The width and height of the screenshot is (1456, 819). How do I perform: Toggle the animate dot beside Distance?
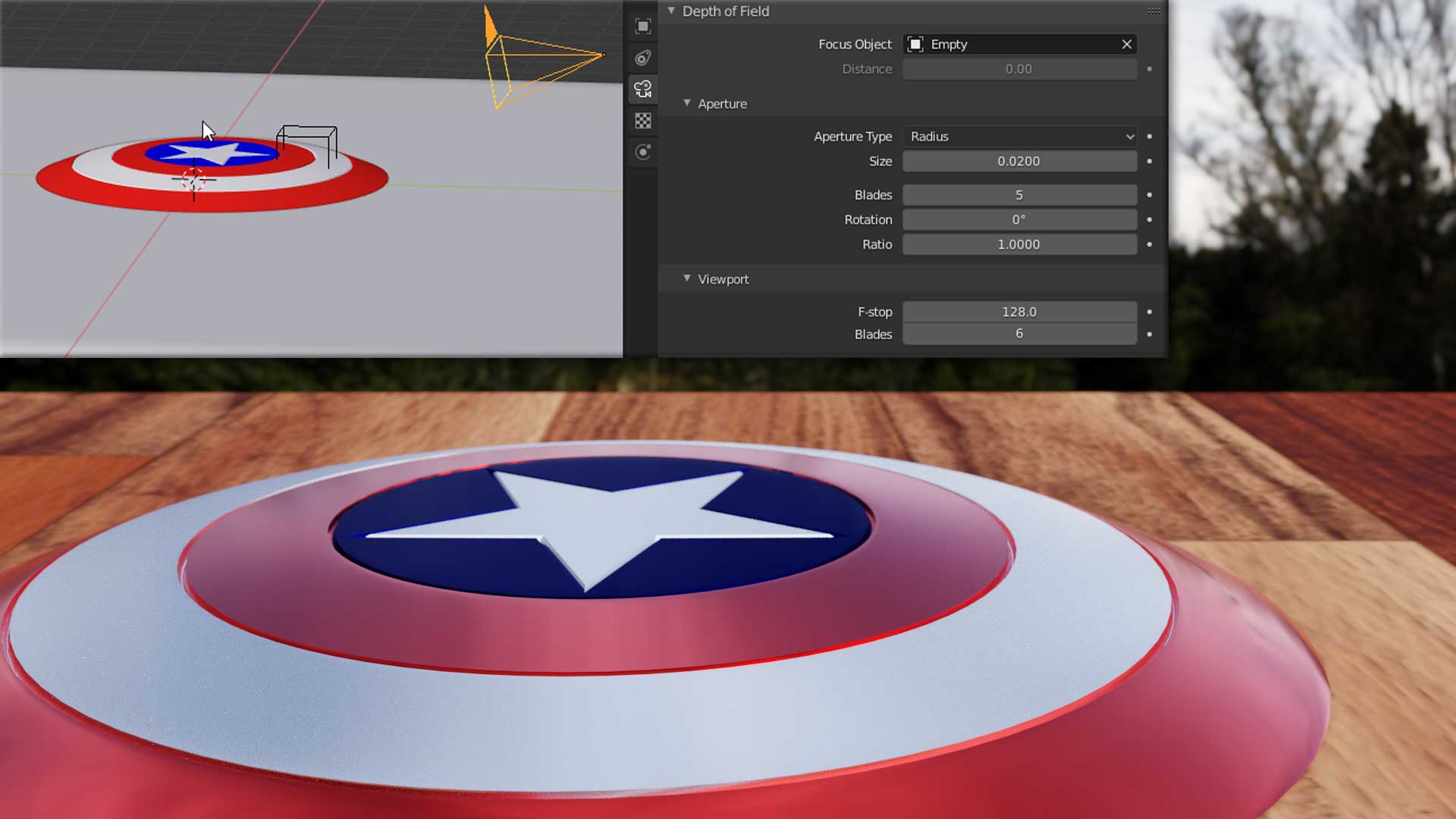coord(1150,69)
